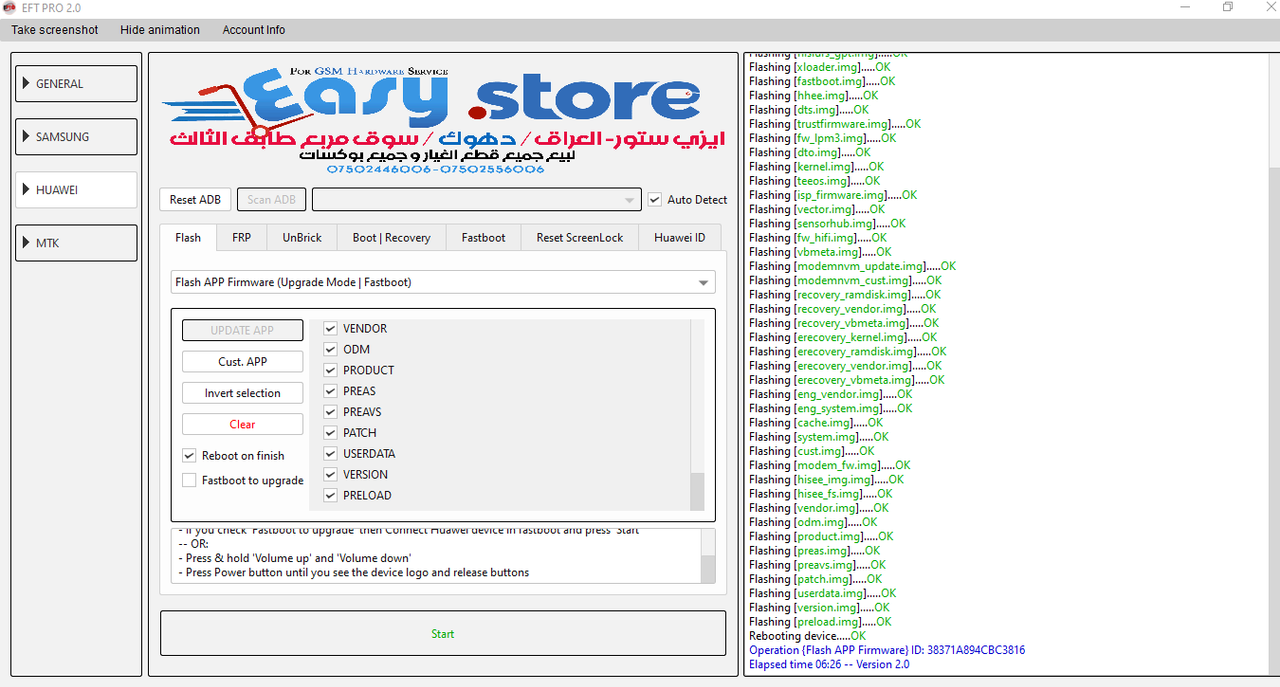Select the 'Elapsed time 06:26' log line
Viewport: 1280px width, 687px height.
pos(829,664)
